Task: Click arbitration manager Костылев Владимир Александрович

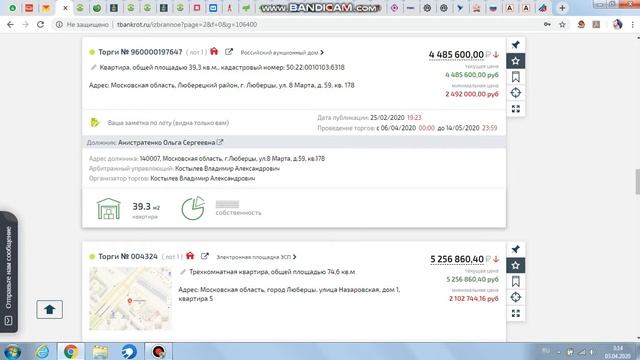Action: coord(227,168)
